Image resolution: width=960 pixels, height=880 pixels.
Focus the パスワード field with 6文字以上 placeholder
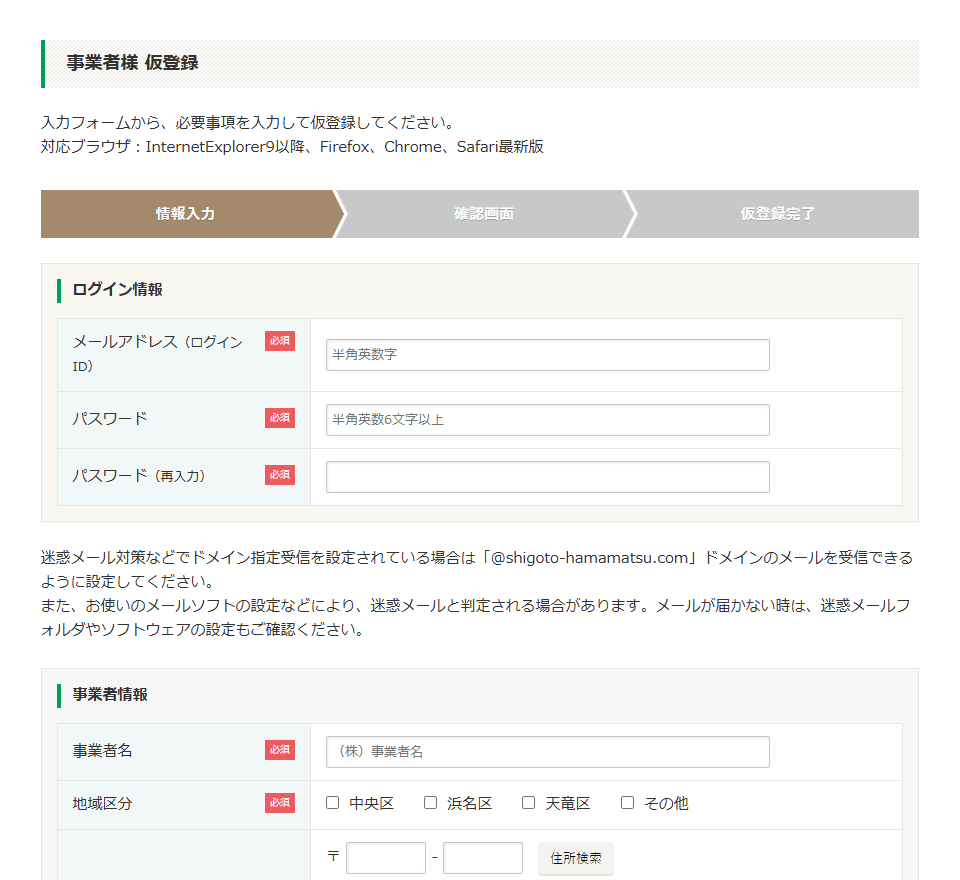547,420
